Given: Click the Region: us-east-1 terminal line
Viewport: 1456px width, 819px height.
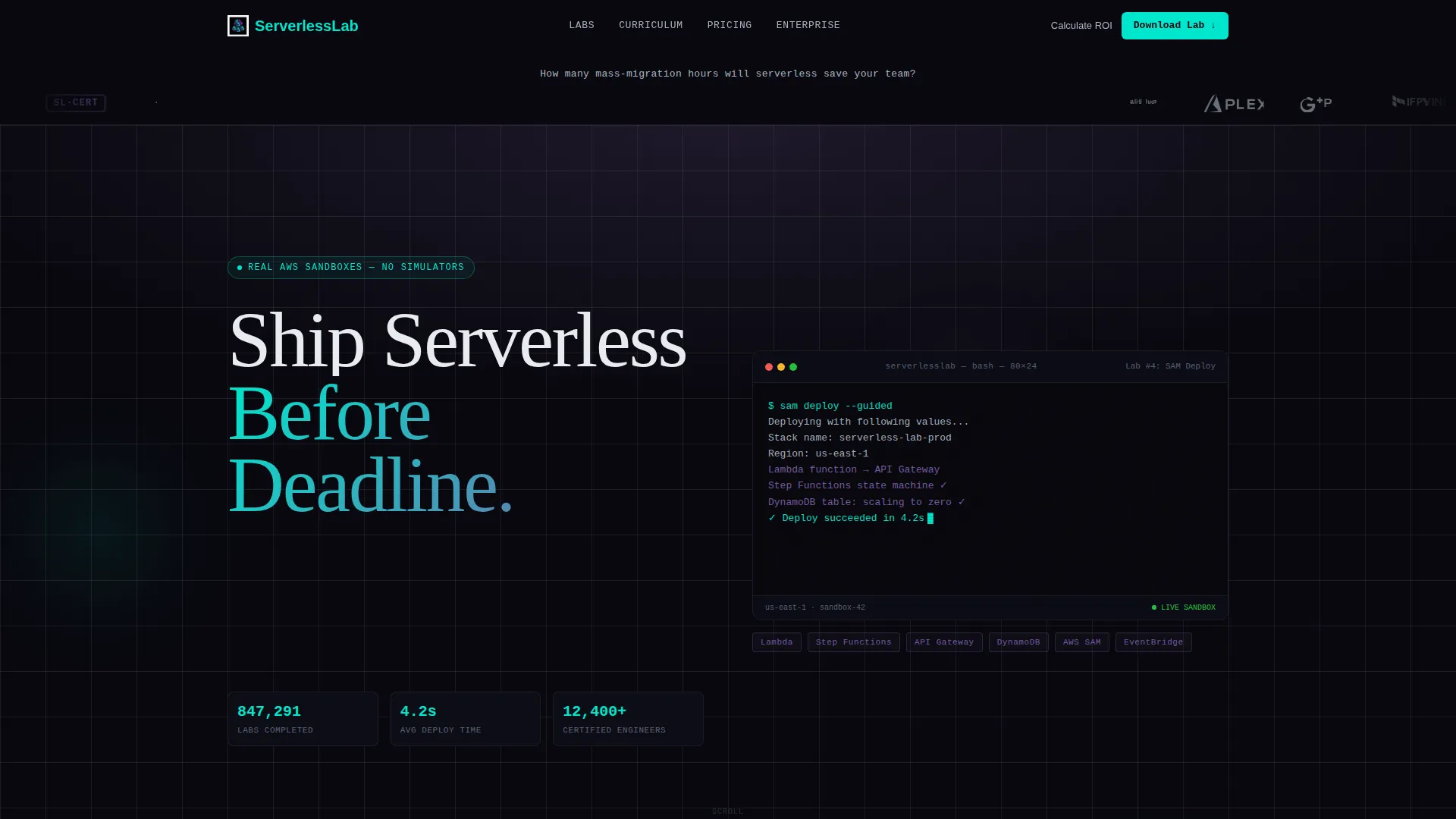Looking at the screenshot, I should [x=818, y=453].
